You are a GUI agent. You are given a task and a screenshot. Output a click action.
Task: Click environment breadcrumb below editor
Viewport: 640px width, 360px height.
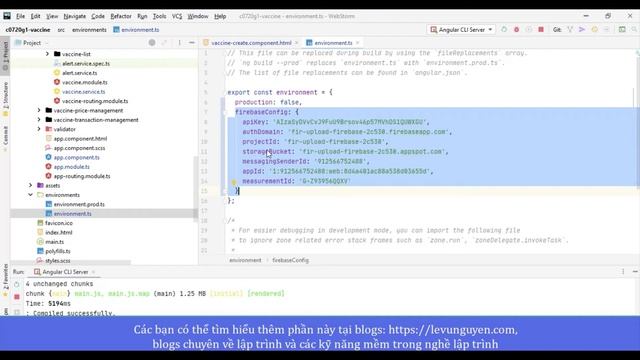[245, 260]
